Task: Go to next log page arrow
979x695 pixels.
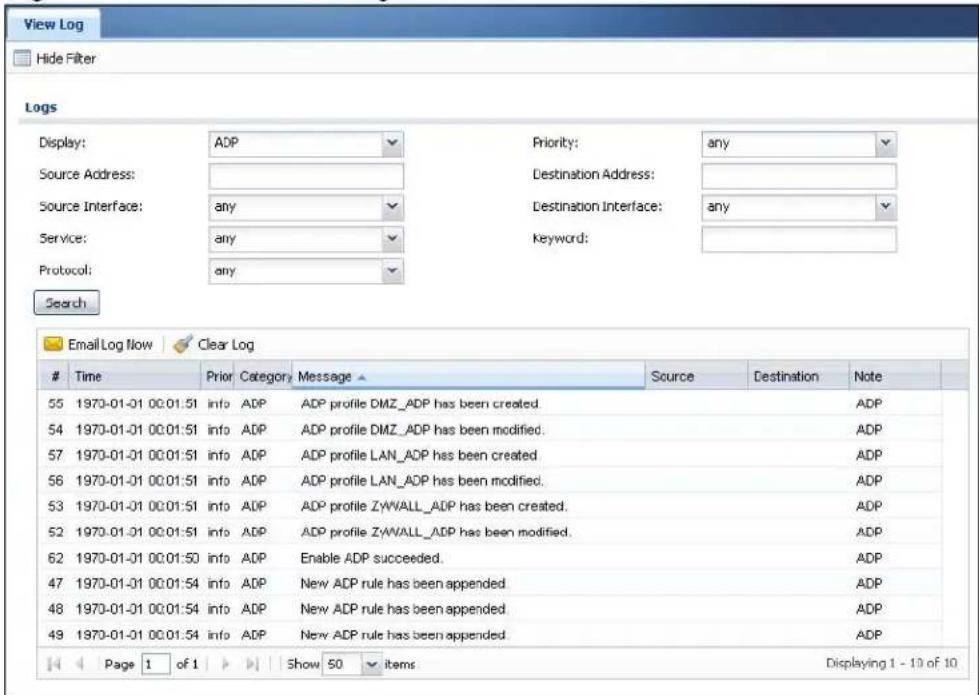Action: (x=226, y=664)
